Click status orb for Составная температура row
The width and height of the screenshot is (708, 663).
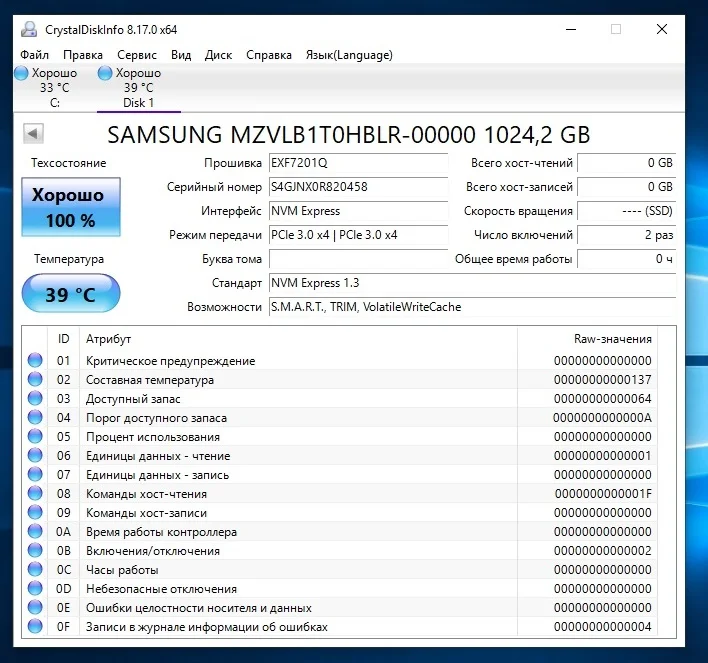tap(36, 380)
